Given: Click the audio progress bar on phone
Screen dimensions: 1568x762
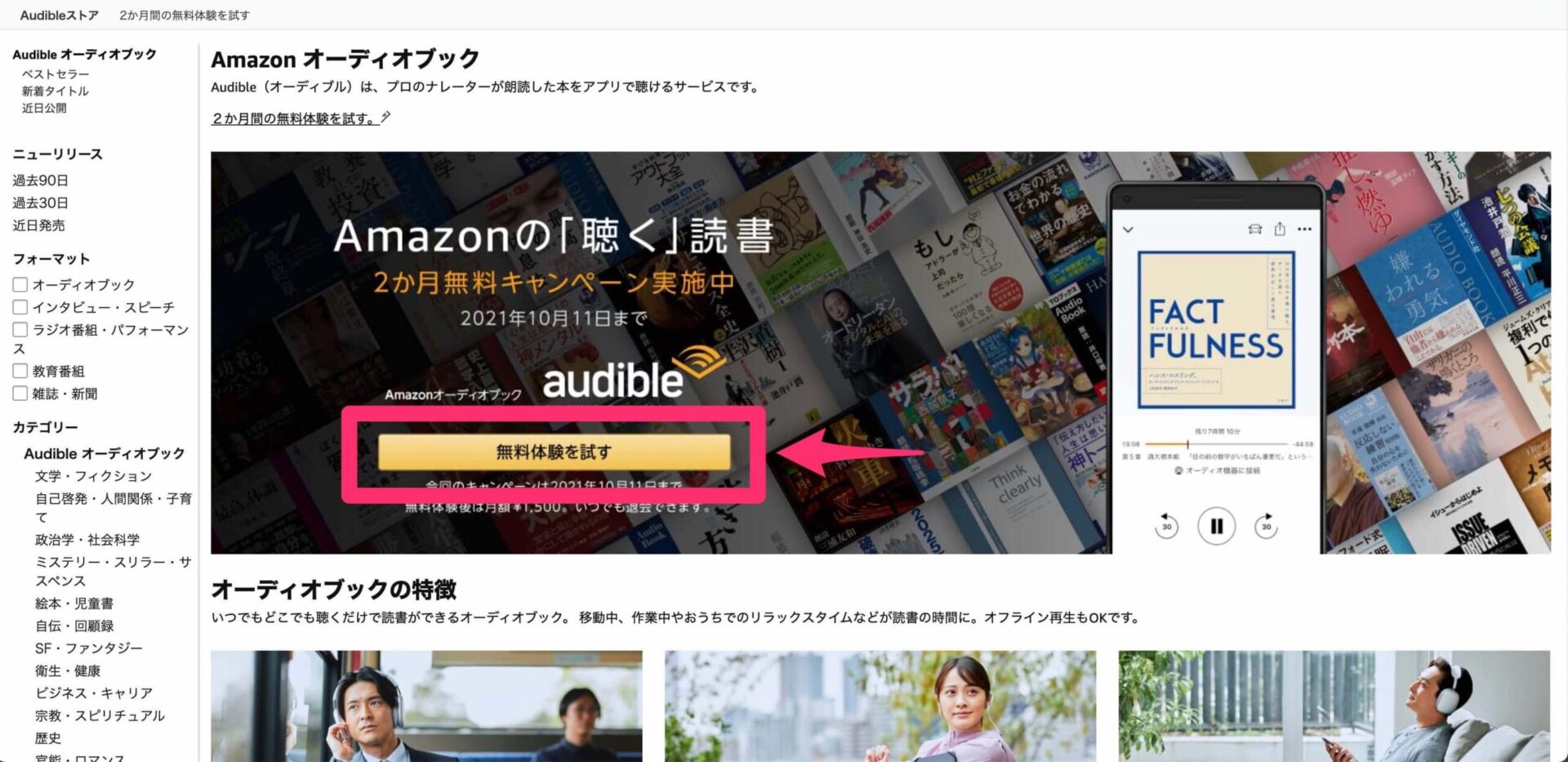Looking at the screenshot, I should coord(1217,444).
